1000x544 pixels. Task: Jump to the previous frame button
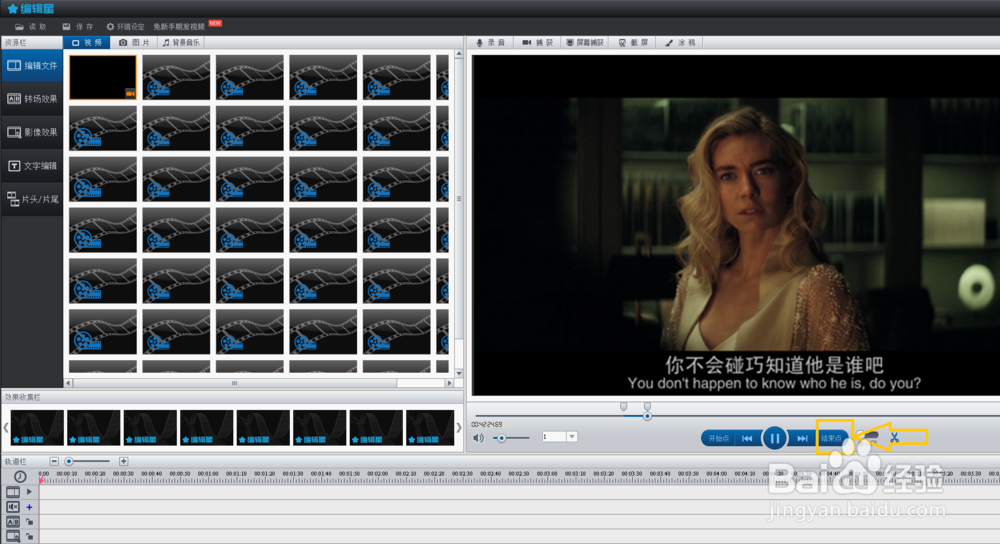[747, 438]
